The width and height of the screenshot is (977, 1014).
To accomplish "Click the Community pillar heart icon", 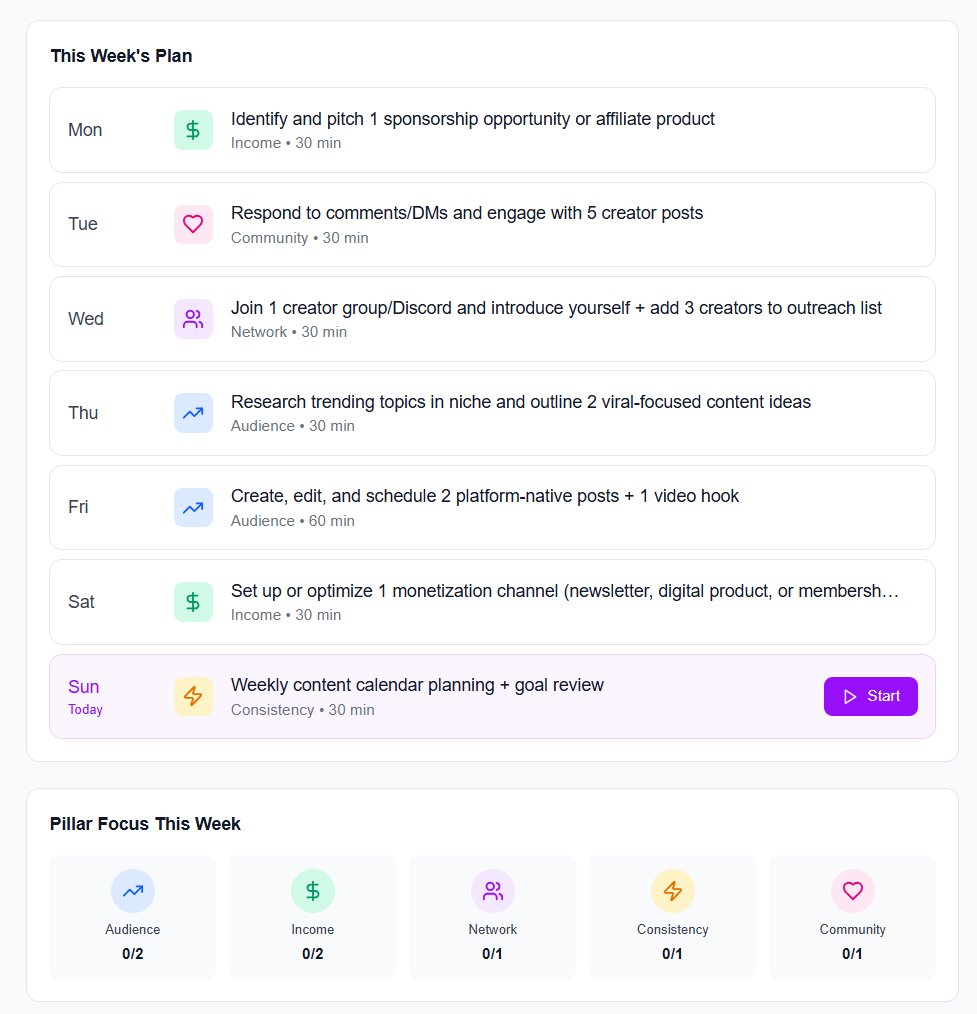I will click(x=853, y=891).
